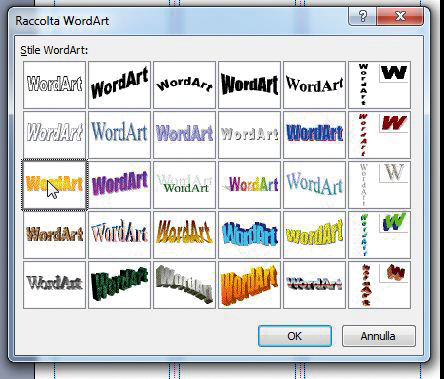Open help with the question mark button
444x379 pixels.
tap(362, 16)
